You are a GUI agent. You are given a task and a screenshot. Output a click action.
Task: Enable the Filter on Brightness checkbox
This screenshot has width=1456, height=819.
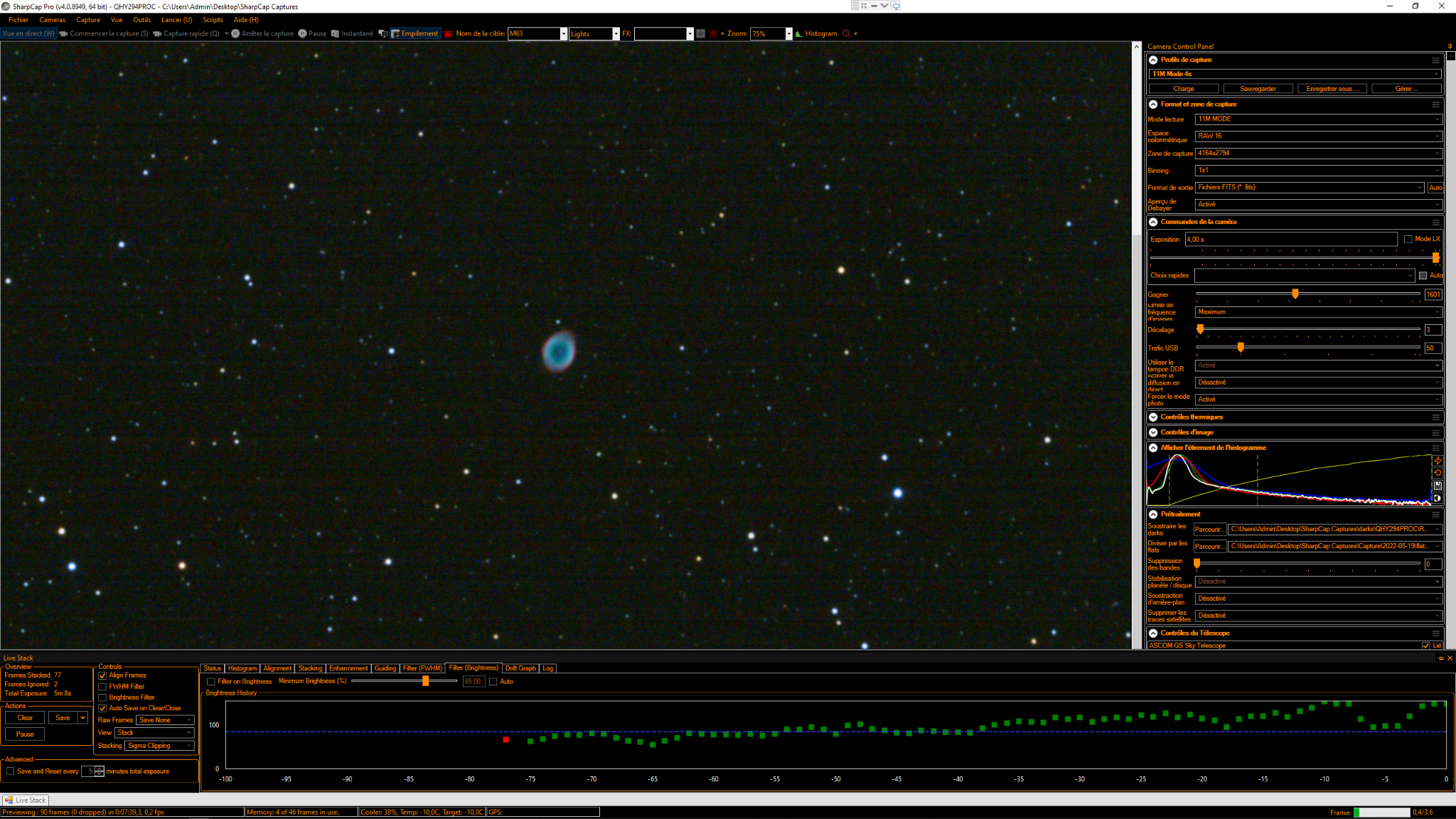point(211,682)
